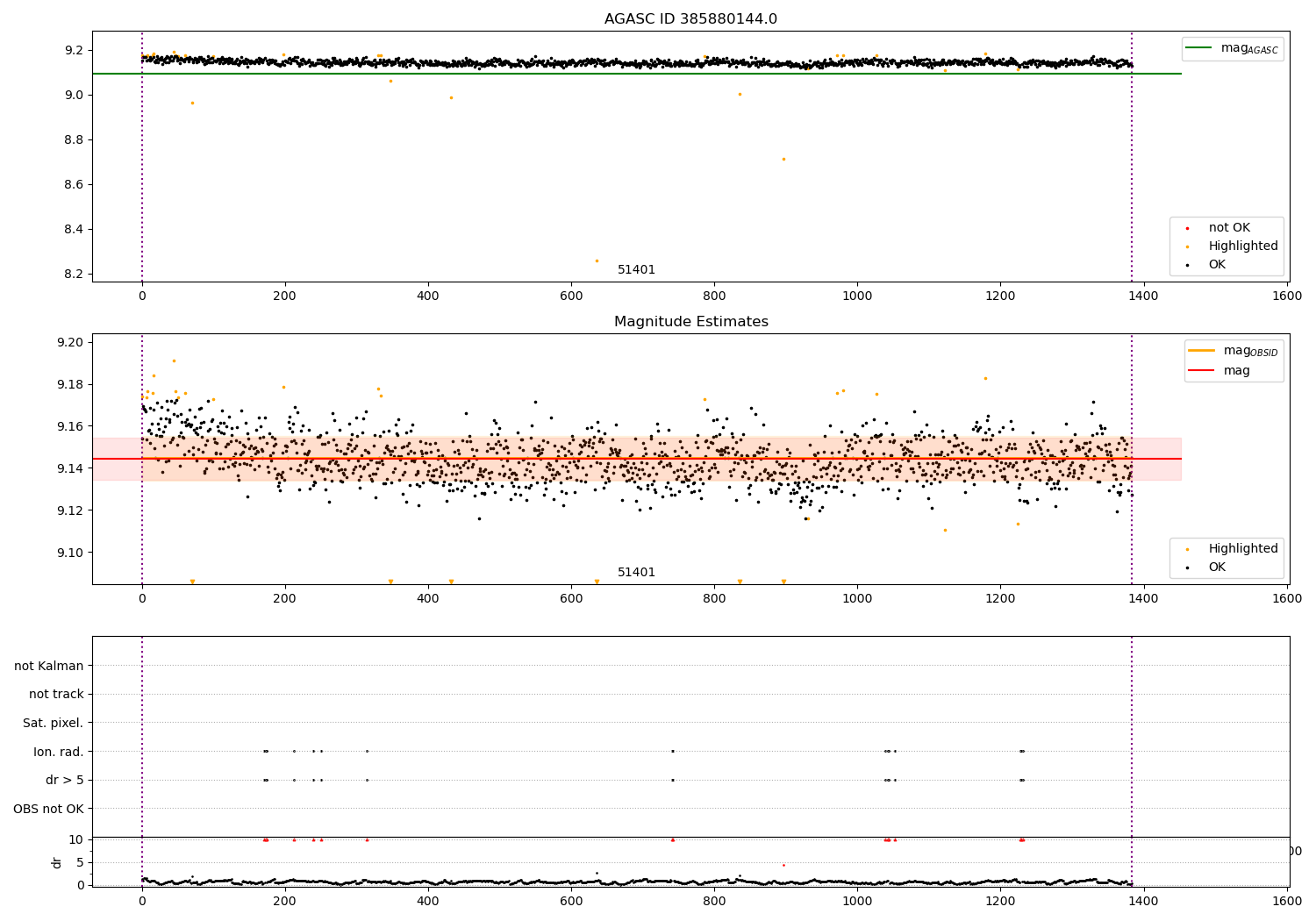
Task: Select the mag AGASC legend label
Action: 1249,48
